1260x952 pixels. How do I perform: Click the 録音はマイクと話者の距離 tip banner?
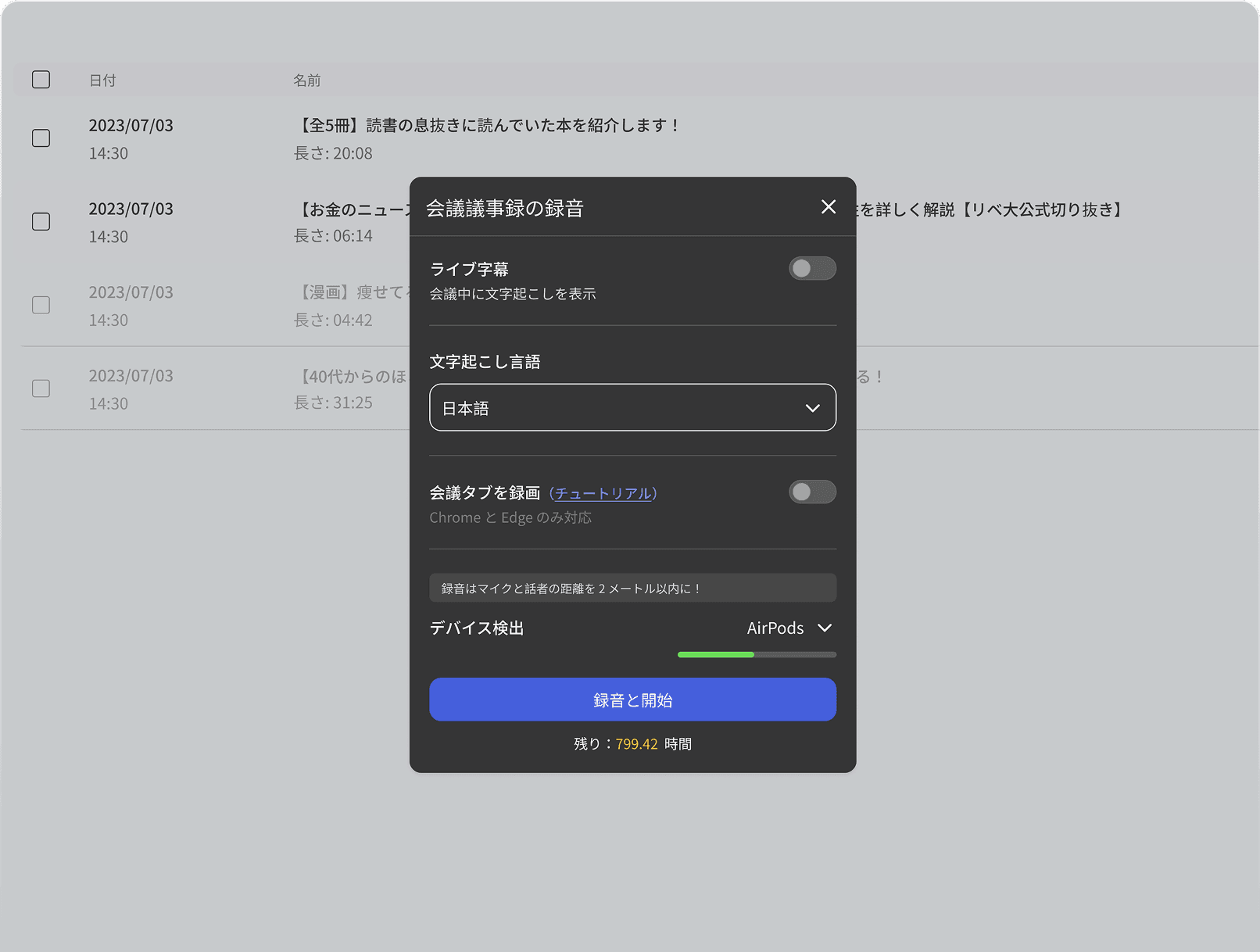[x=632, y=589]
